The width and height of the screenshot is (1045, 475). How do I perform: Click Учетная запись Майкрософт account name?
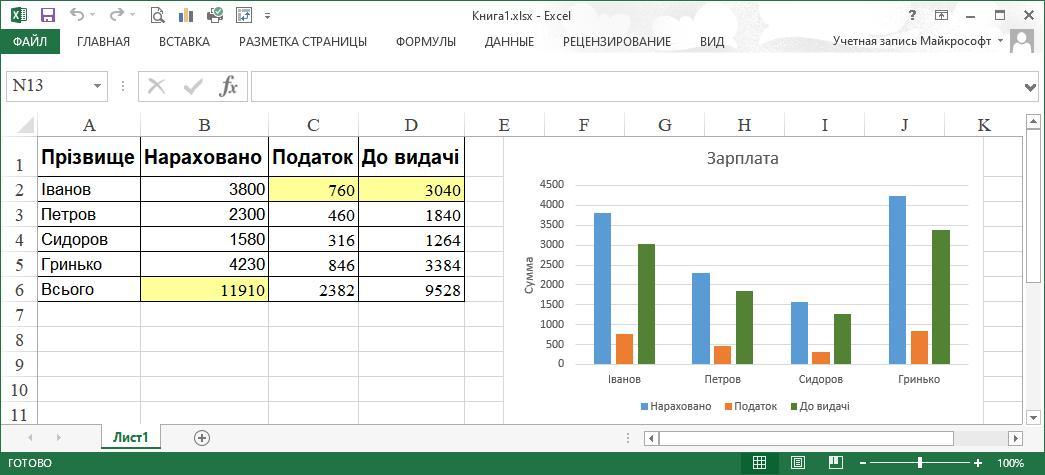click(x=912, y=41)
